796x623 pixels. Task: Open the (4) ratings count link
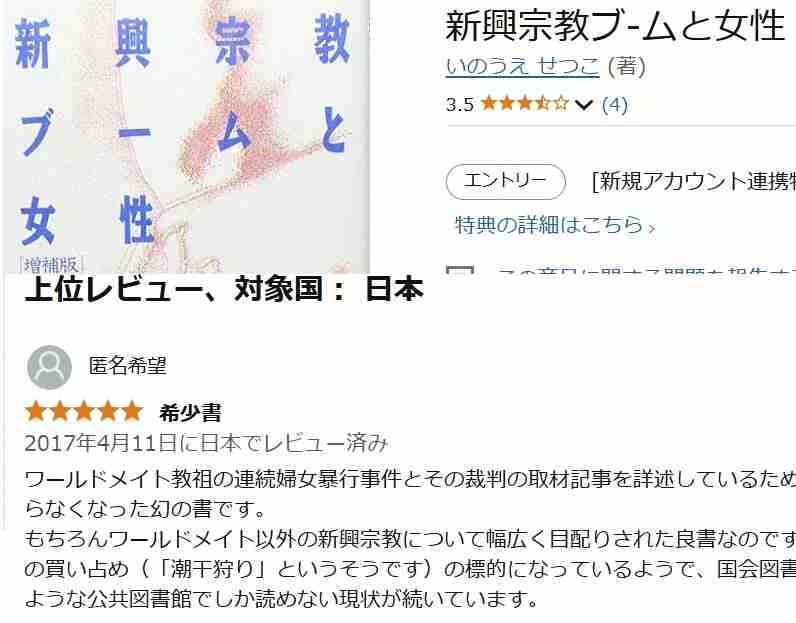click(615, 105)
